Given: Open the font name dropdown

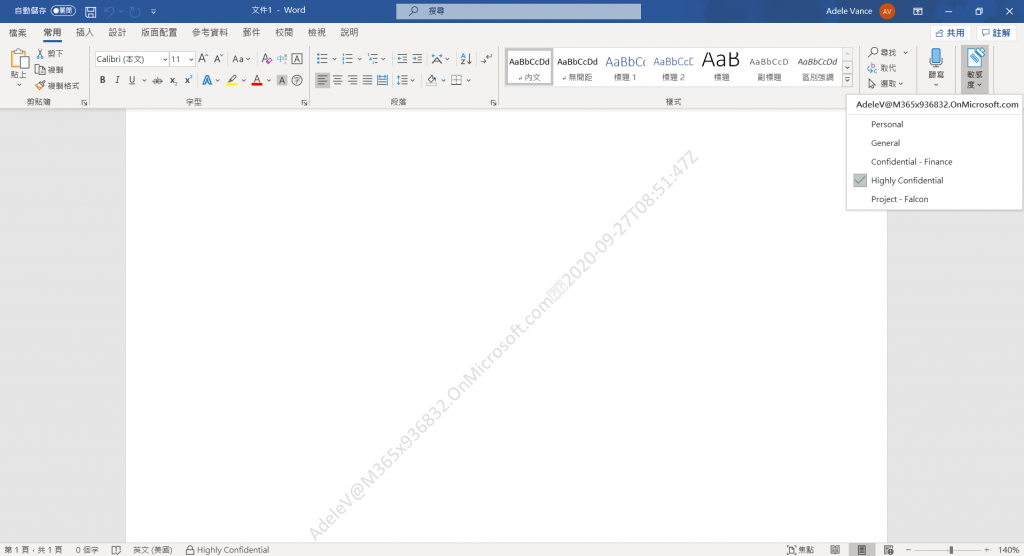Looking at the screenshot, I should tap(165, 59).
